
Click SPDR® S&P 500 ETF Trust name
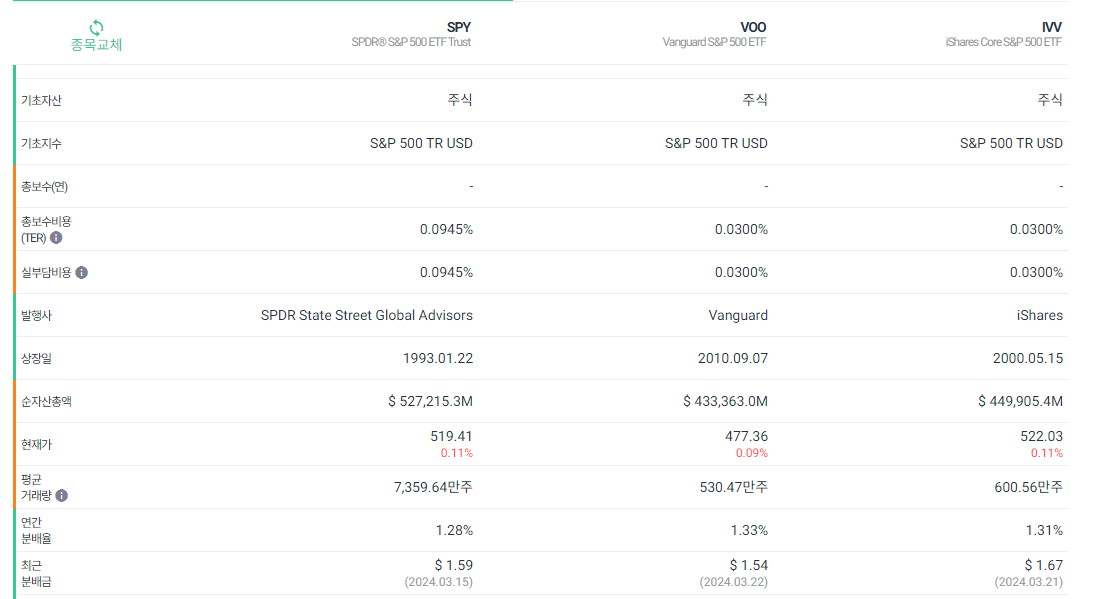point(411,42)
